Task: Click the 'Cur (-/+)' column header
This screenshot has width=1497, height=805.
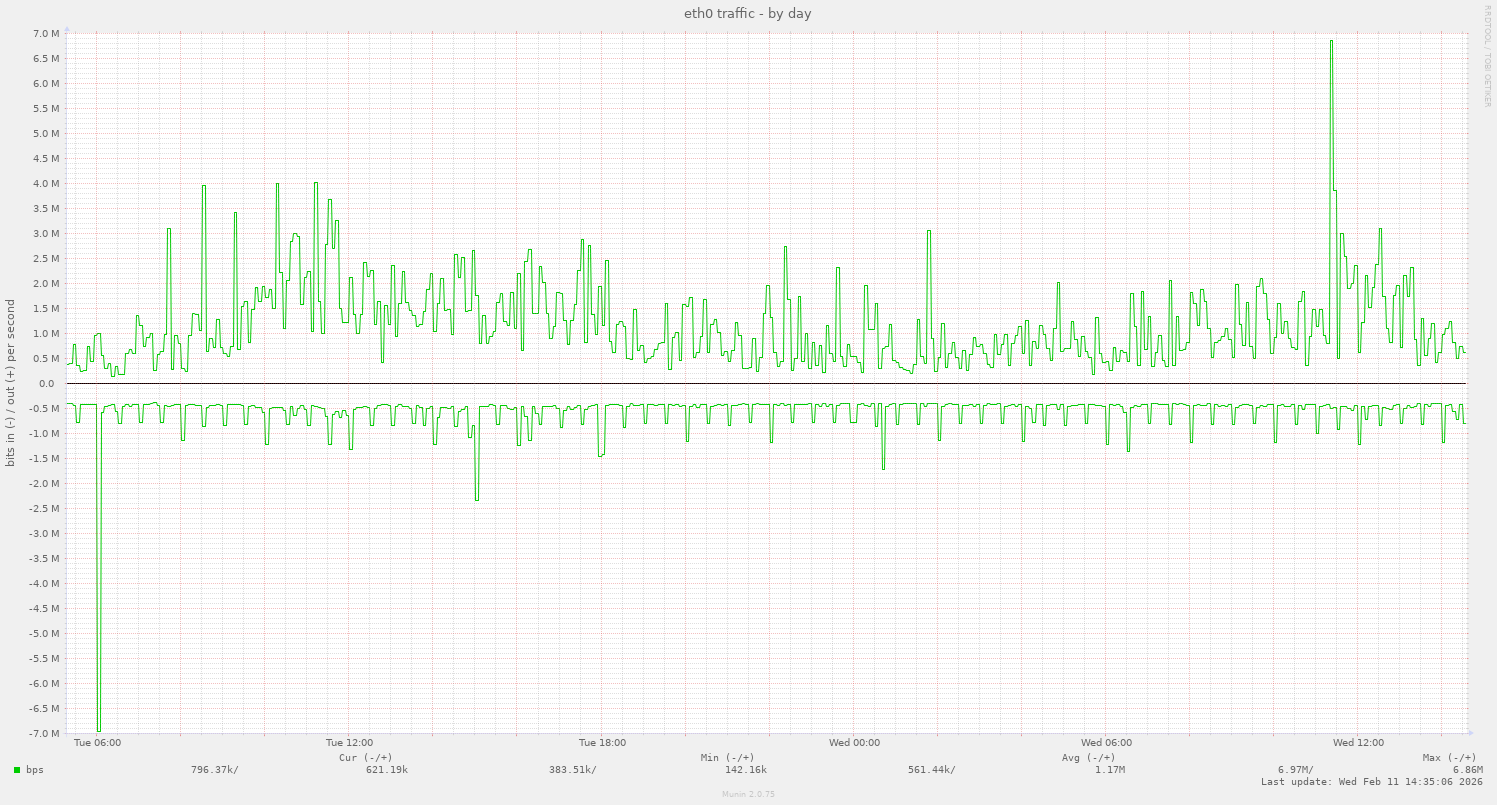Action: pos(365,757)
